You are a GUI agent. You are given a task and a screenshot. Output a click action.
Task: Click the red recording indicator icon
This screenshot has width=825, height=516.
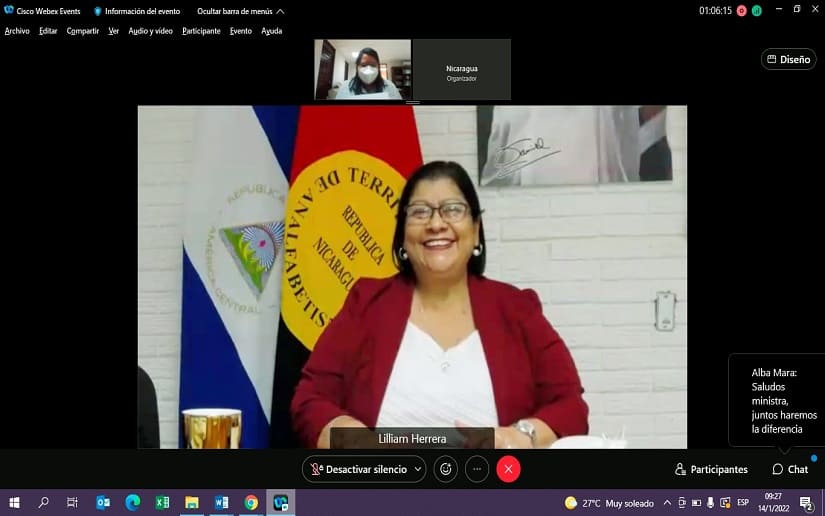pyautogui.click(x=742, y=11)
